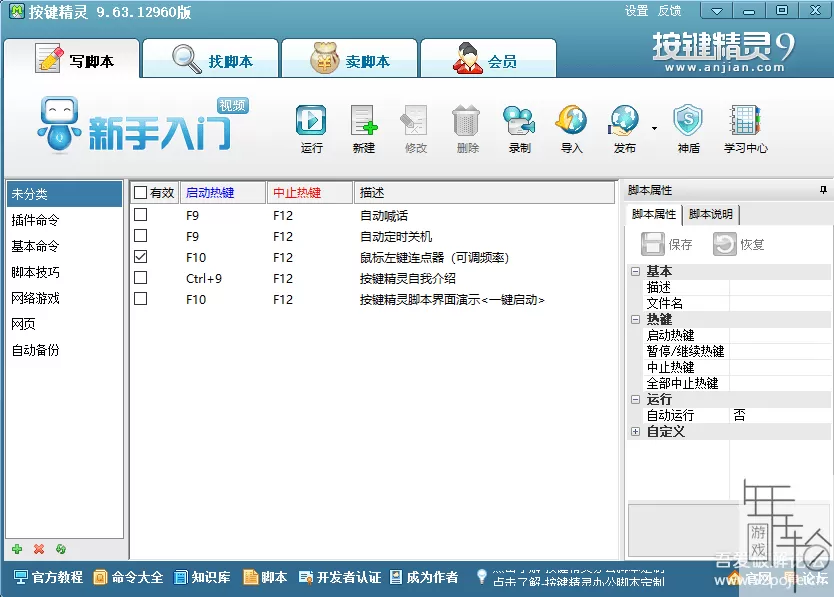Click the 成为作者 link
Screen dimensions: 834x597
[x=424, y=577]
